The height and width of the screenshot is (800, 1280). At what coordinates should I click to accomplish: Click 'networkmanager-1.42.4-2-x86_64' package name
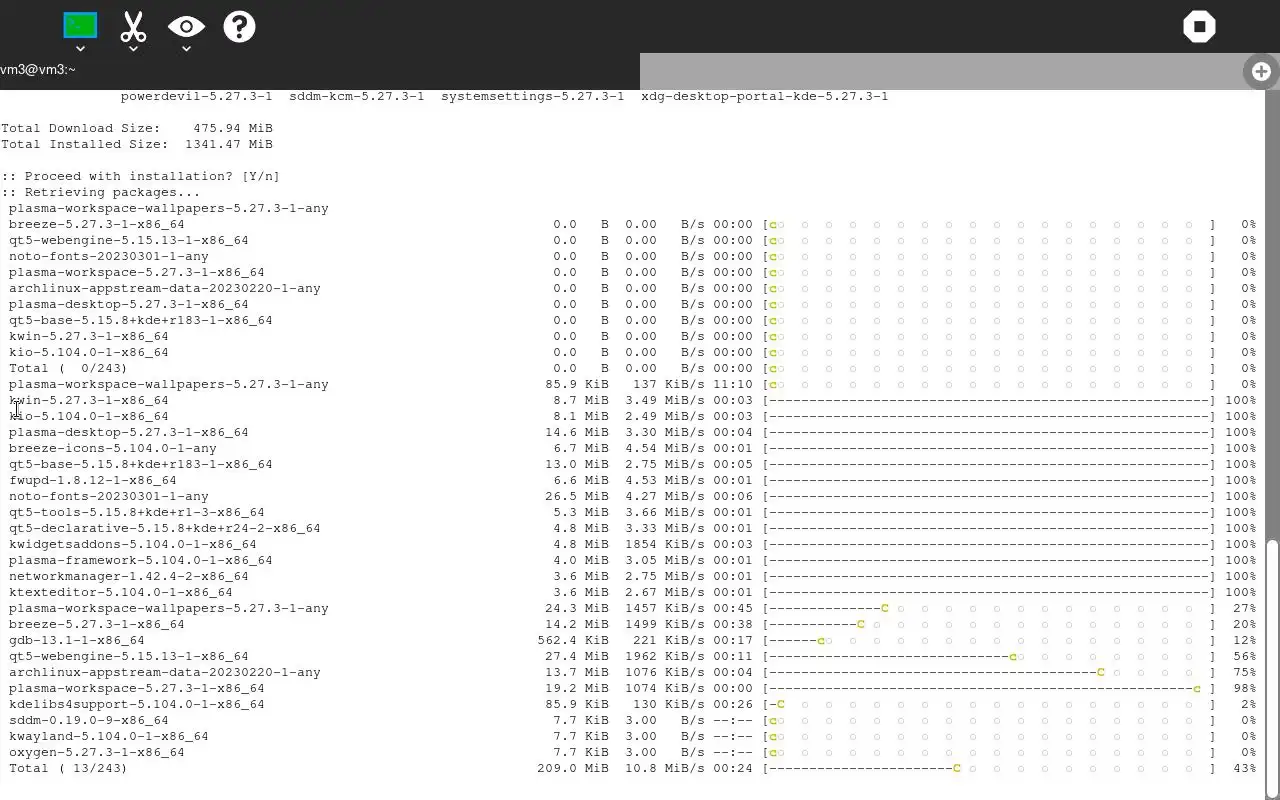coord(129,576)
